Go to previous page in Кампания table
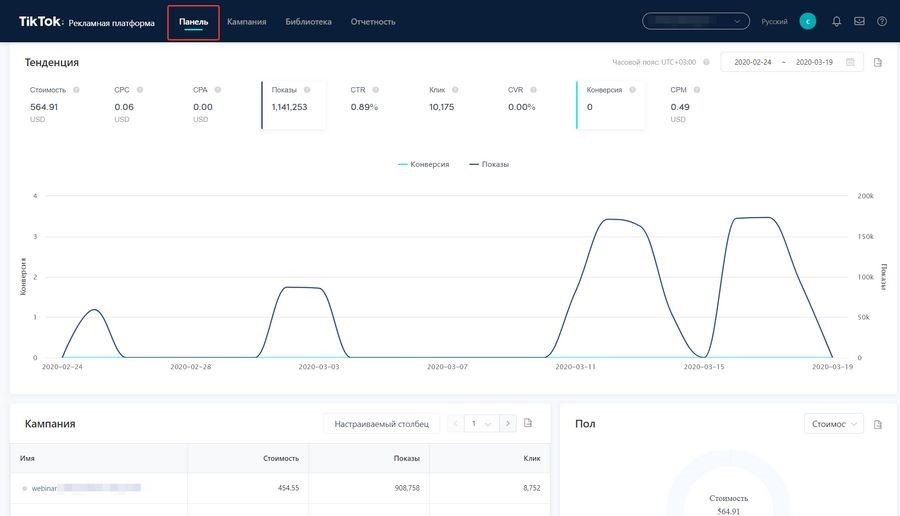 pos(456,424)
